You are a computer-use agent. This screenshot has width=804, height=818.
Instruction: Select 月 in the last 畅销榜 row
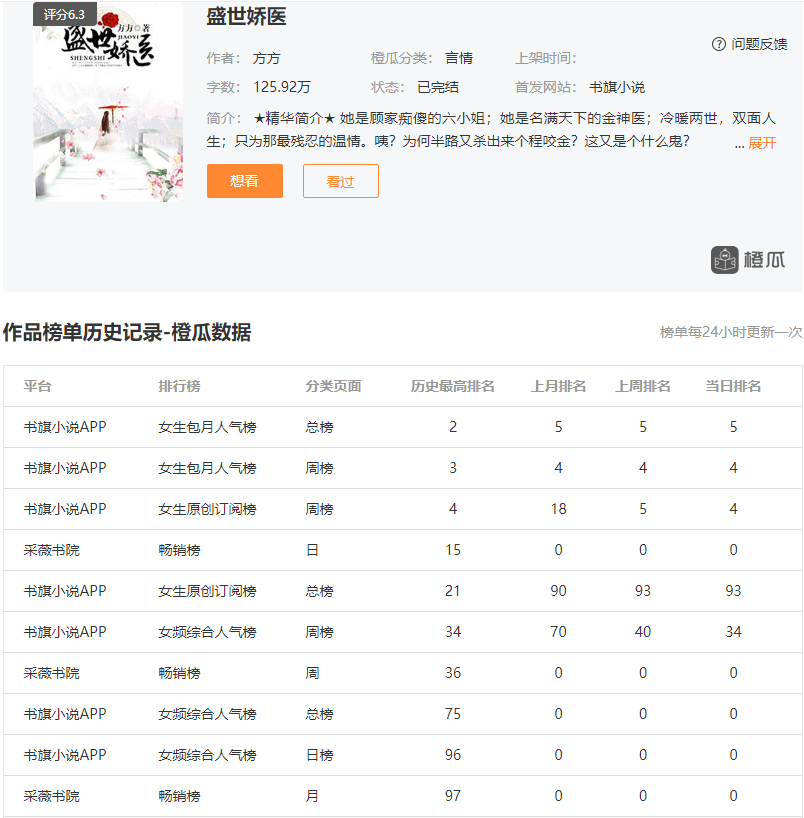[312, 796]
